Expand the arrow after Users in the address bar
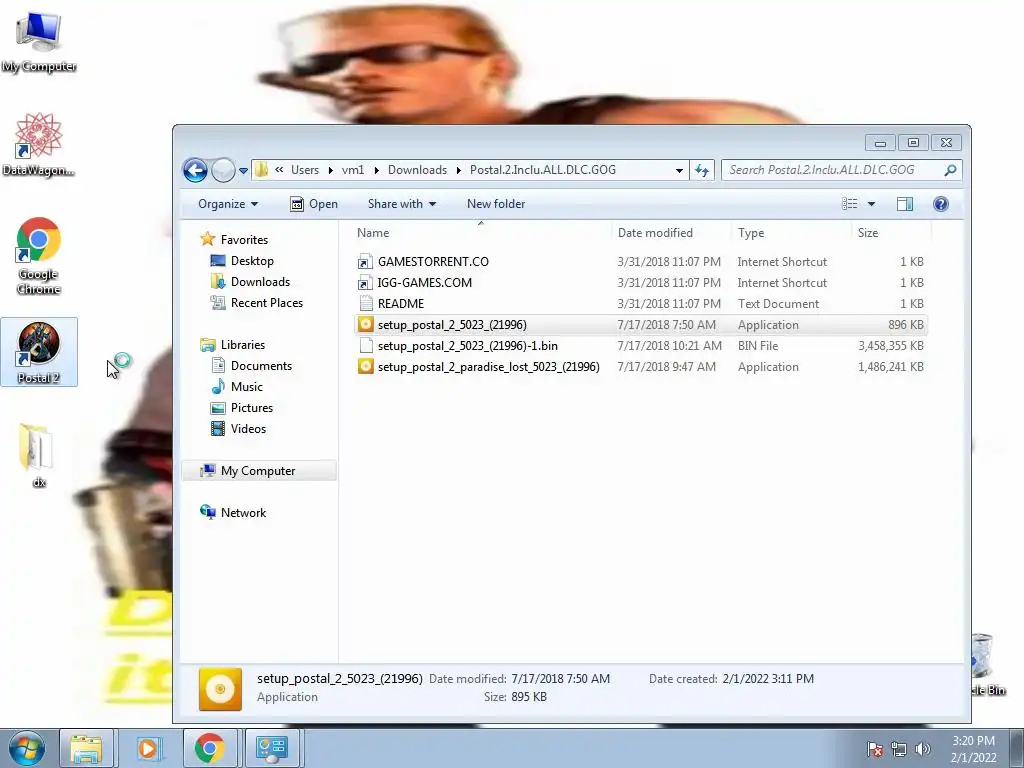Image resolution: width=1024 pixels, height=768 pixels. [x=330, y=170]
